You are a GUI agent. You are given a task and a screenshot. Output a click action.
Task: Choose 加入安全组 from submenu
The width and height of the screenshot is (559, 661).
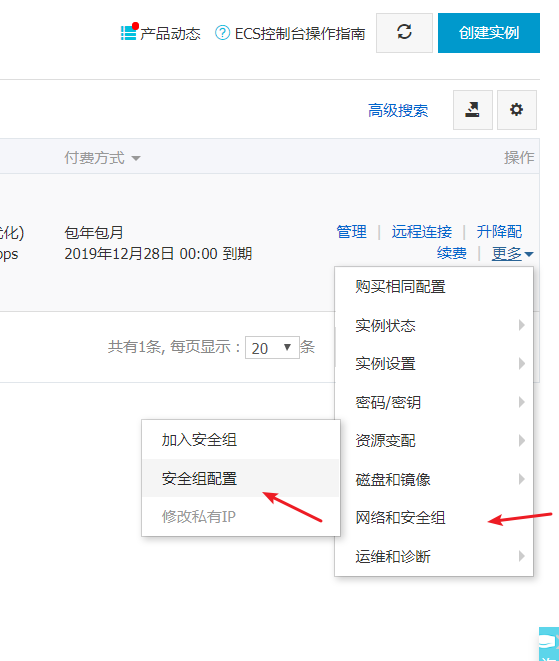[x=241, y=440]
